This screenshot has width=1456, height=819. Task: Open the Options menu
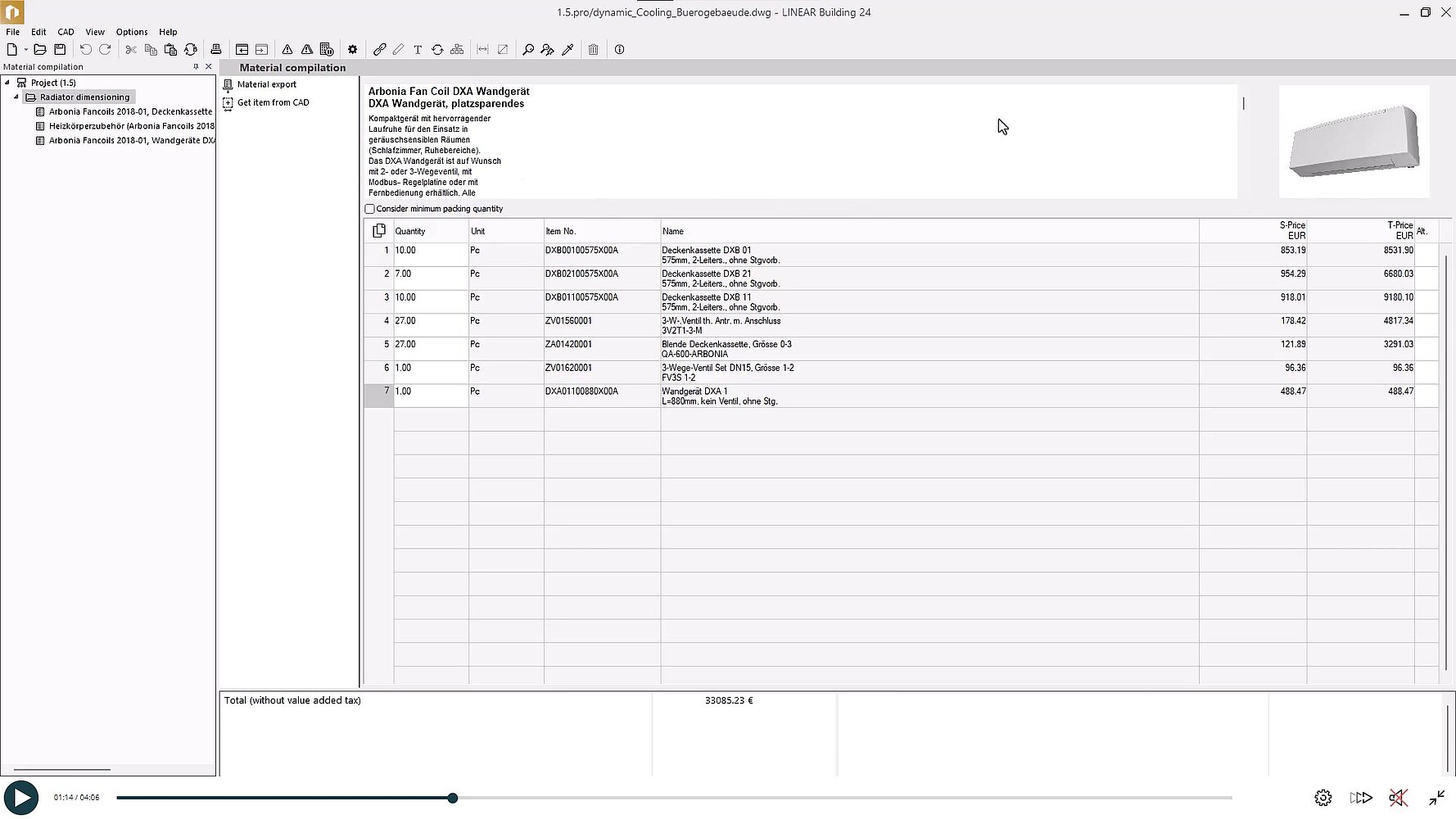(x=132, y=32)
